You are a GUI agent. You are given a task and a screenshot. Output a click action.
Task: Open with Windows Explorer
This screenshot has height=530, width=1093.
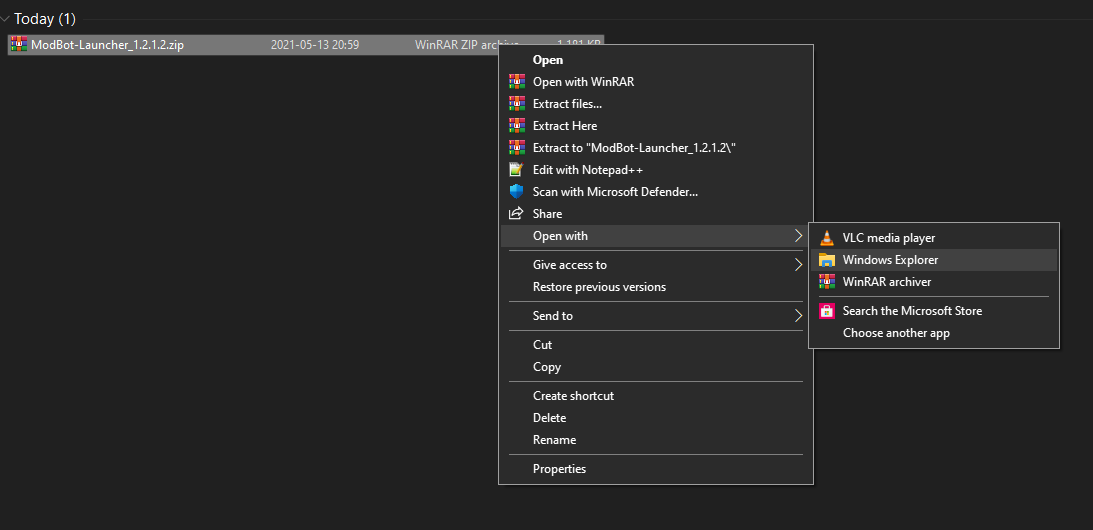point(934,260)
